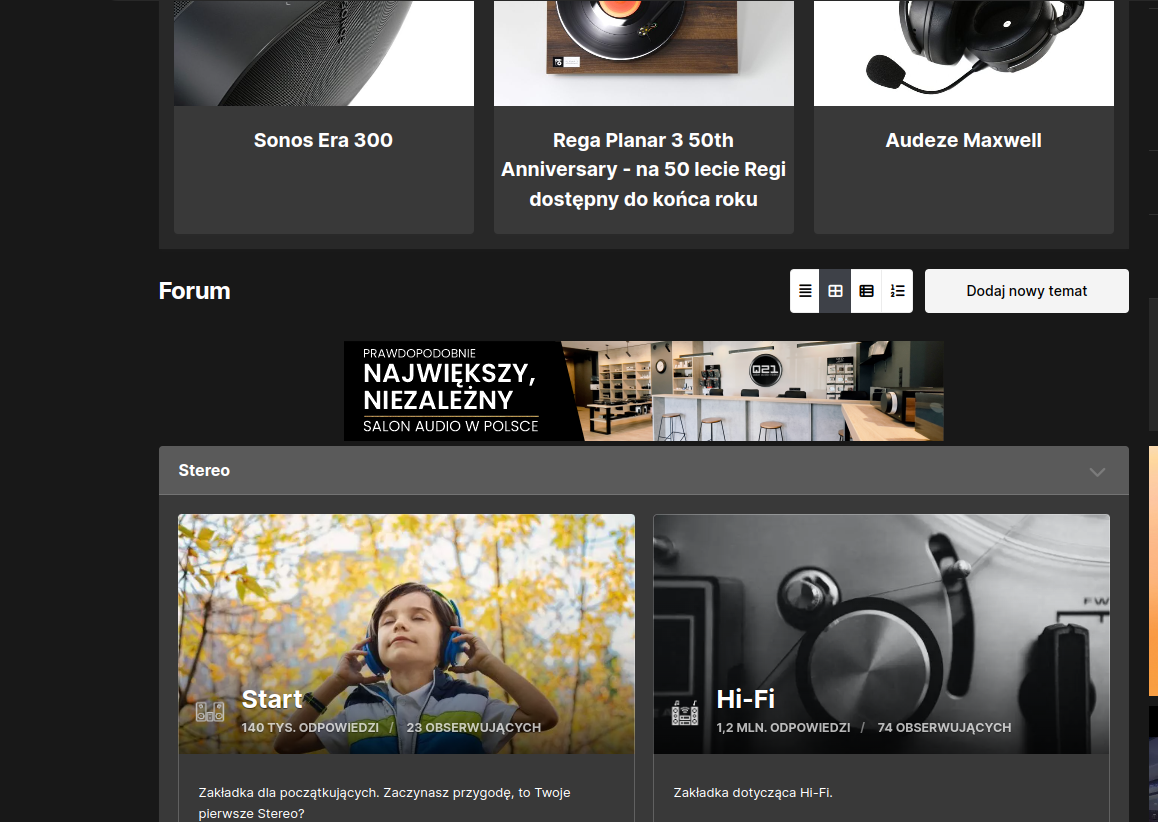Open the Rega Planar 3 50th Anniversary article
1158x822 pixels.
click(643, 170)
